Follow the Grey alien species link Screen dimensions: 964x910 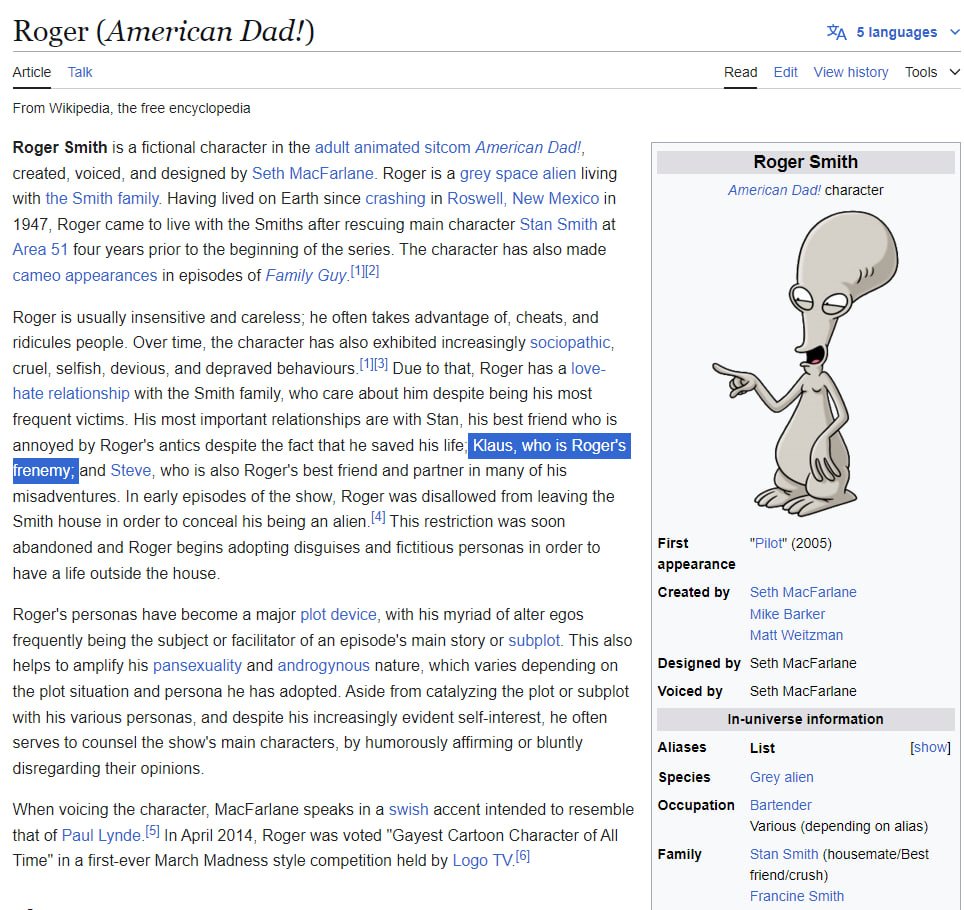coord(781,777)
